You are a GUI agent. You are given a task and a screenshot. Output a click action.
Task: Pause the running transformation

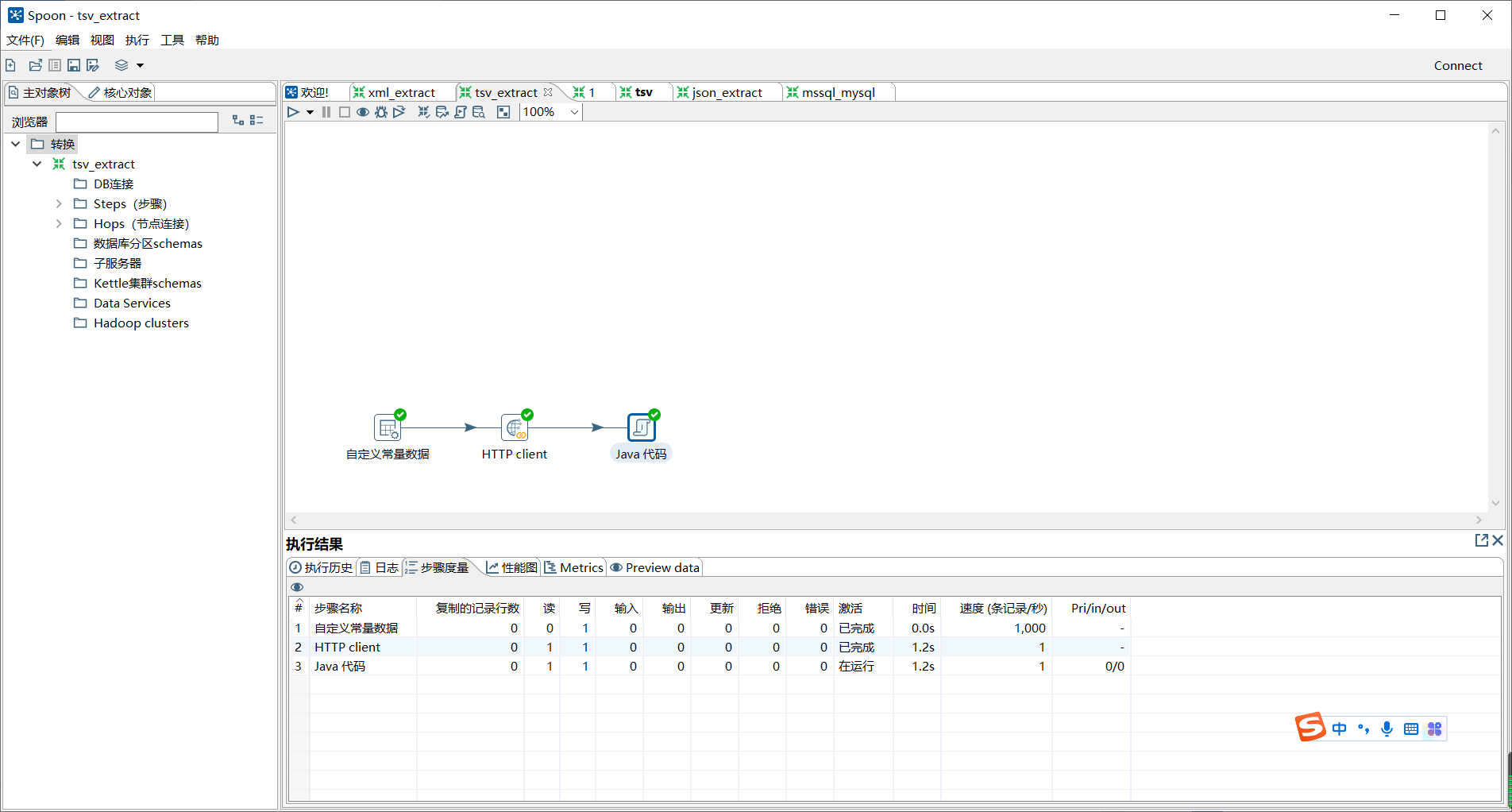pos(326,112)
